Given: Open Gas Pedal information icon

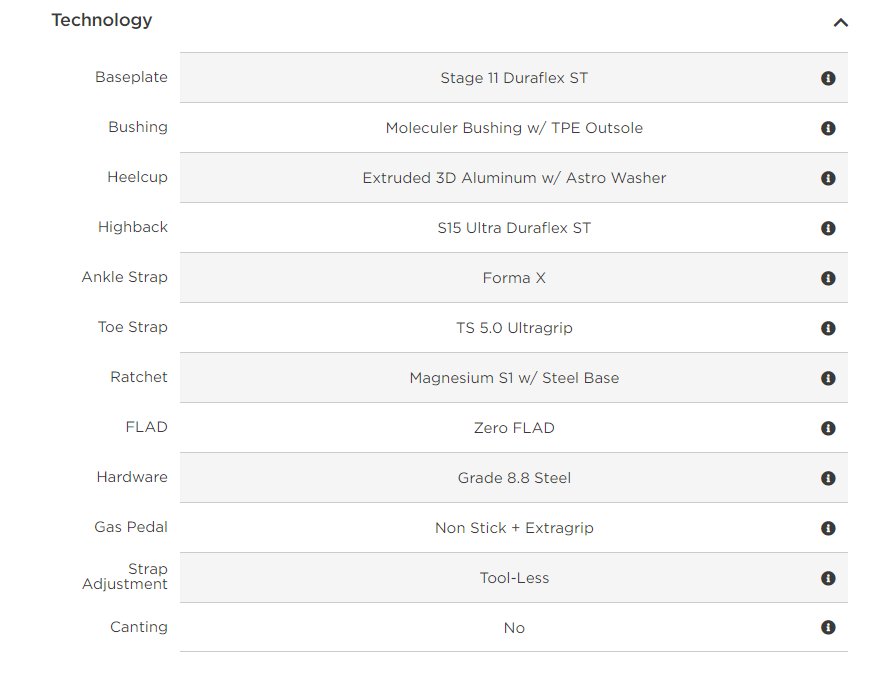Looking at the screenshot, I should point(828,528).
